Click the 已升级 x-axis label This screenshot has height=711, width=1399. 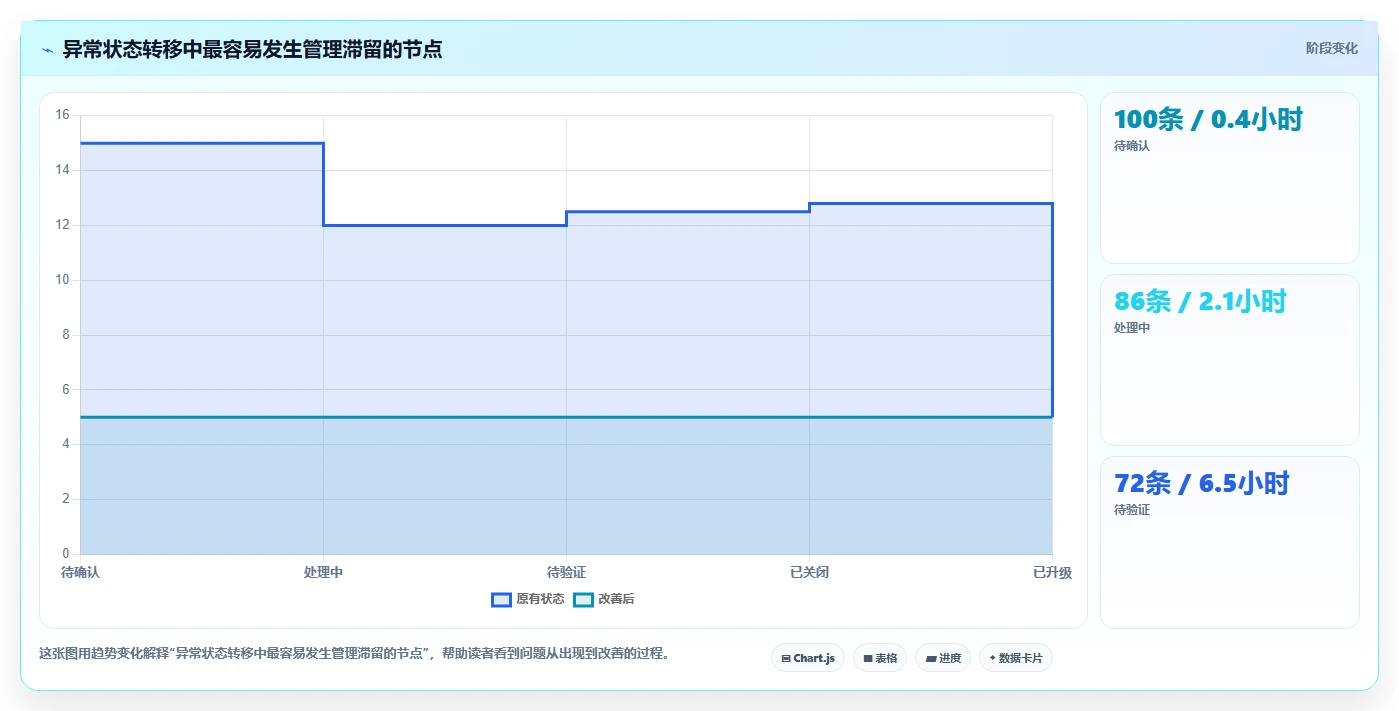1052,573
